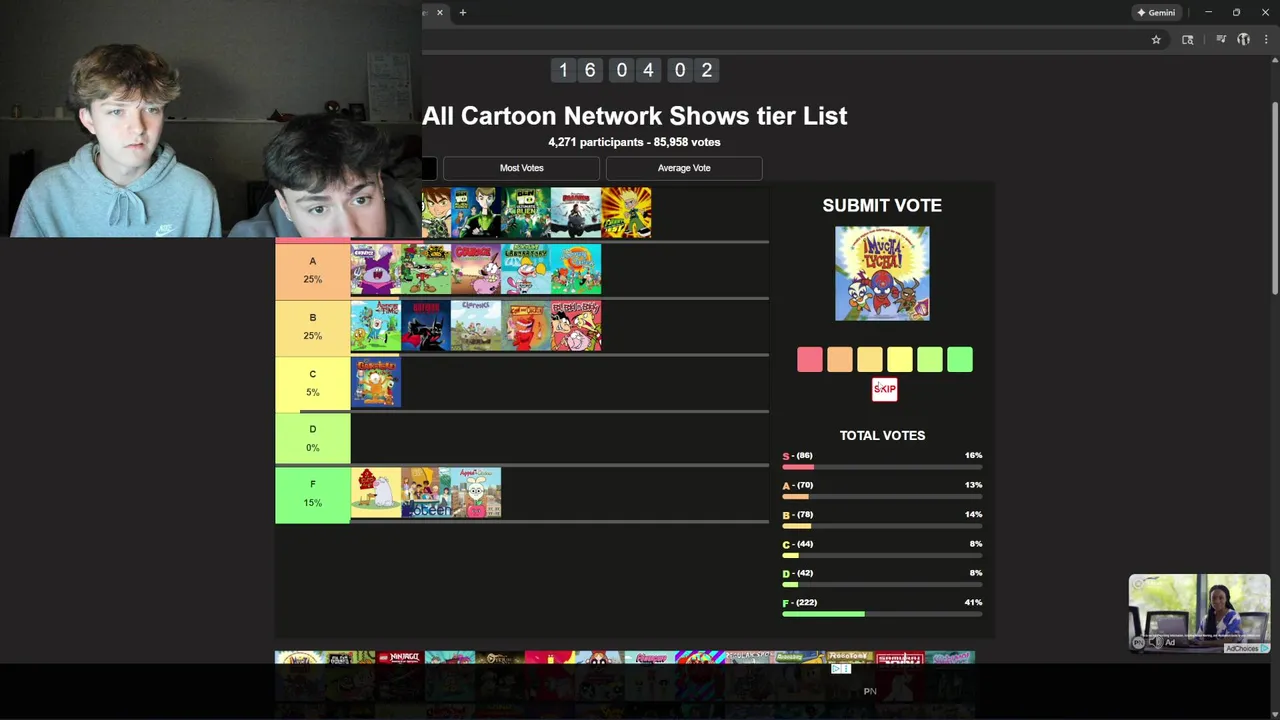1280x720 pixels.
Task: Click the Batman Beyond thumbnail in B tier
Action: [x=426, y=326]
